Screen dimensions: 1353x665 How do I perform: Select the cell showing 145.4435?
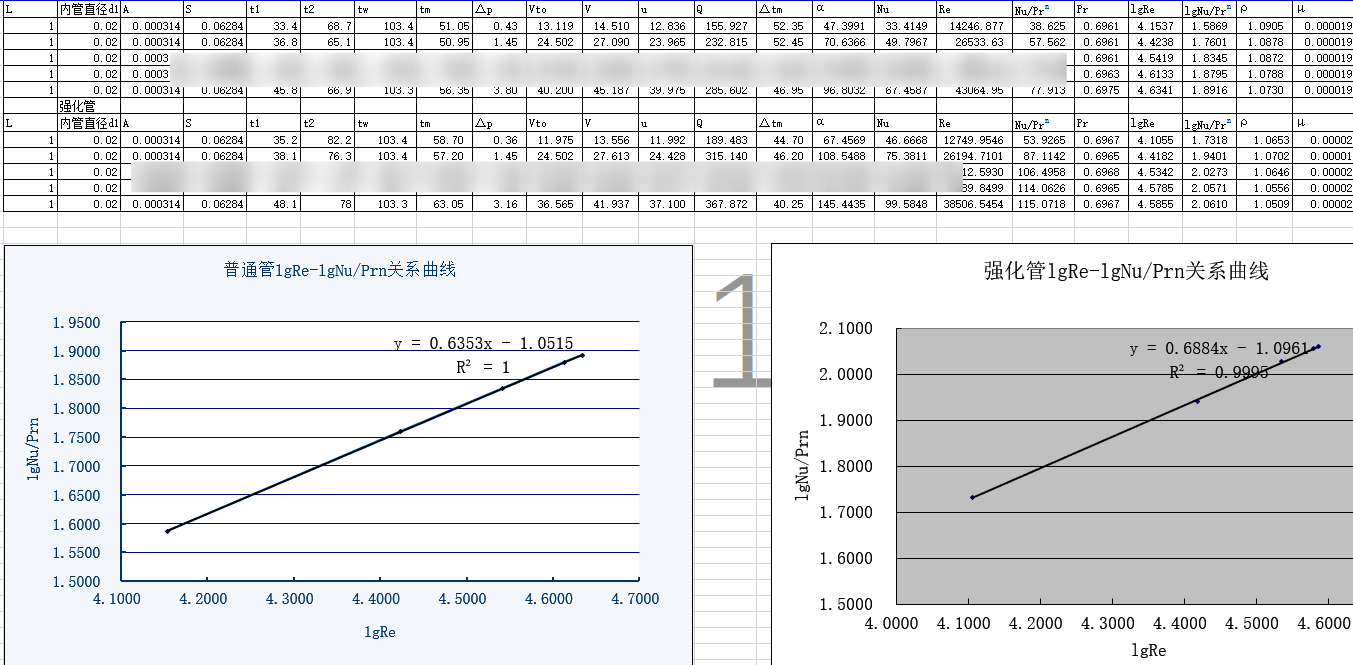[843, 204]
